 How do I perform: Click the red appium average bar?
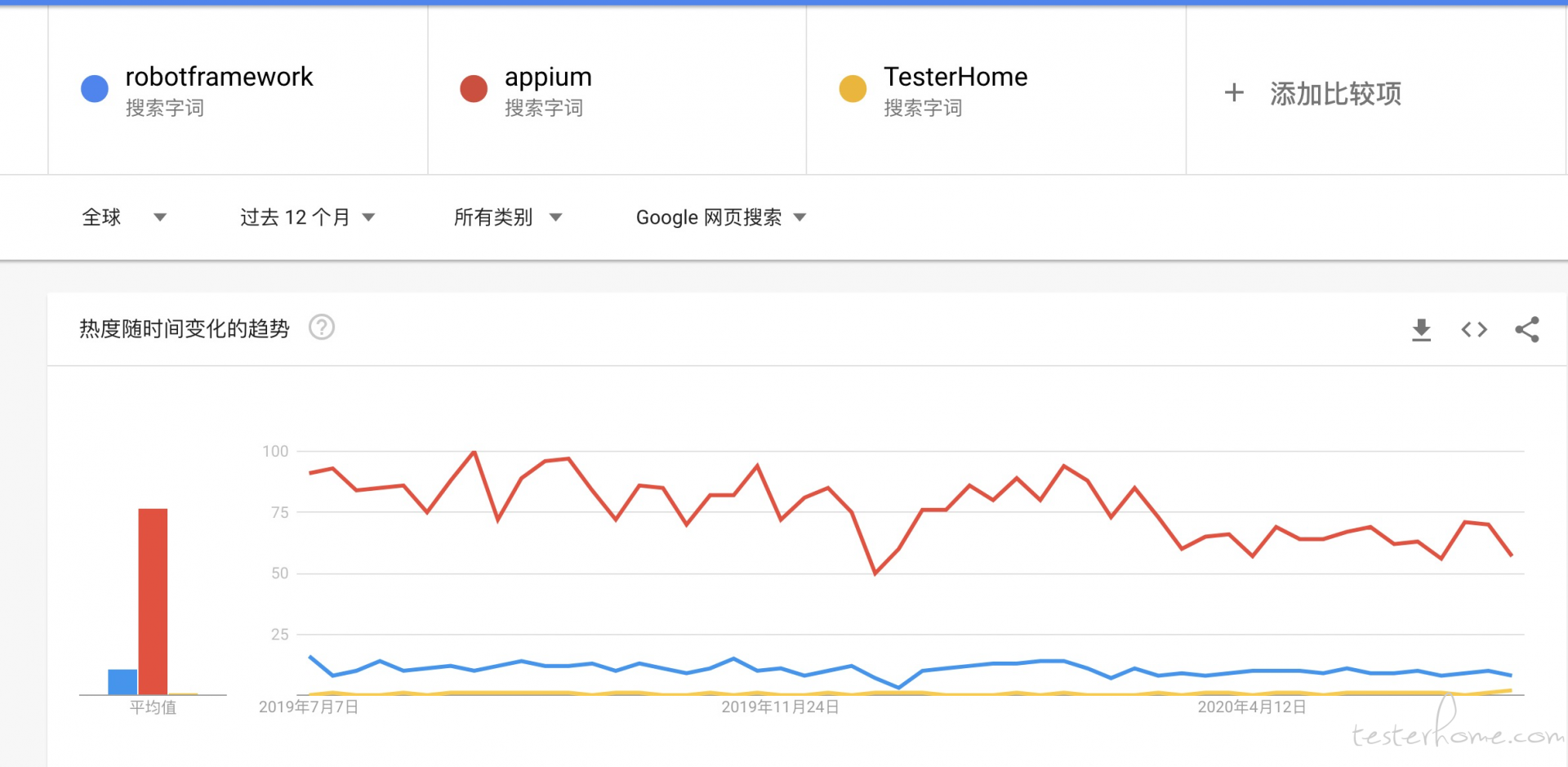[153, 601]
